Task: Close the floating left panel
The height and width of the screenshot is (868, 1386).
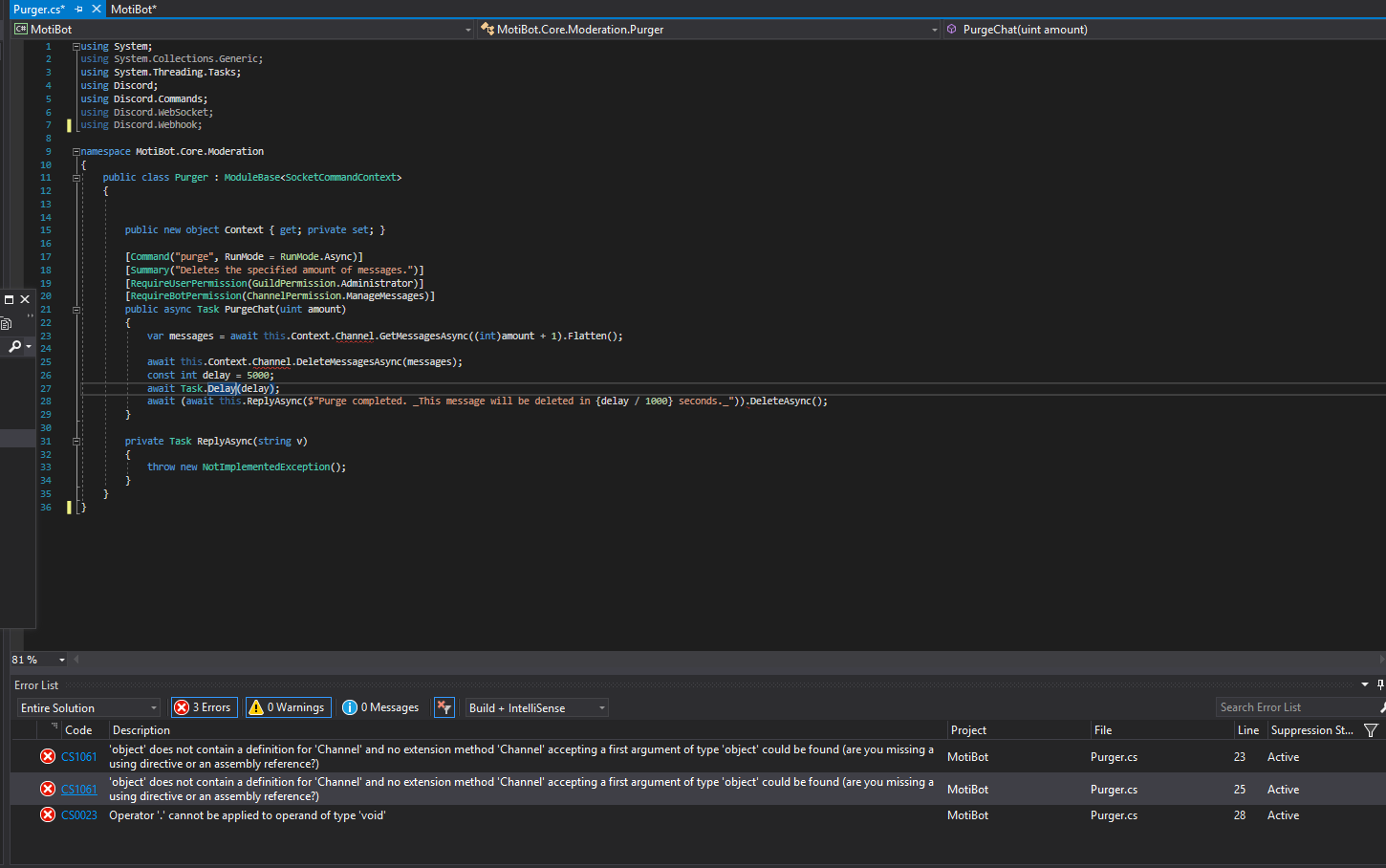Action: [x=25, y=299]
